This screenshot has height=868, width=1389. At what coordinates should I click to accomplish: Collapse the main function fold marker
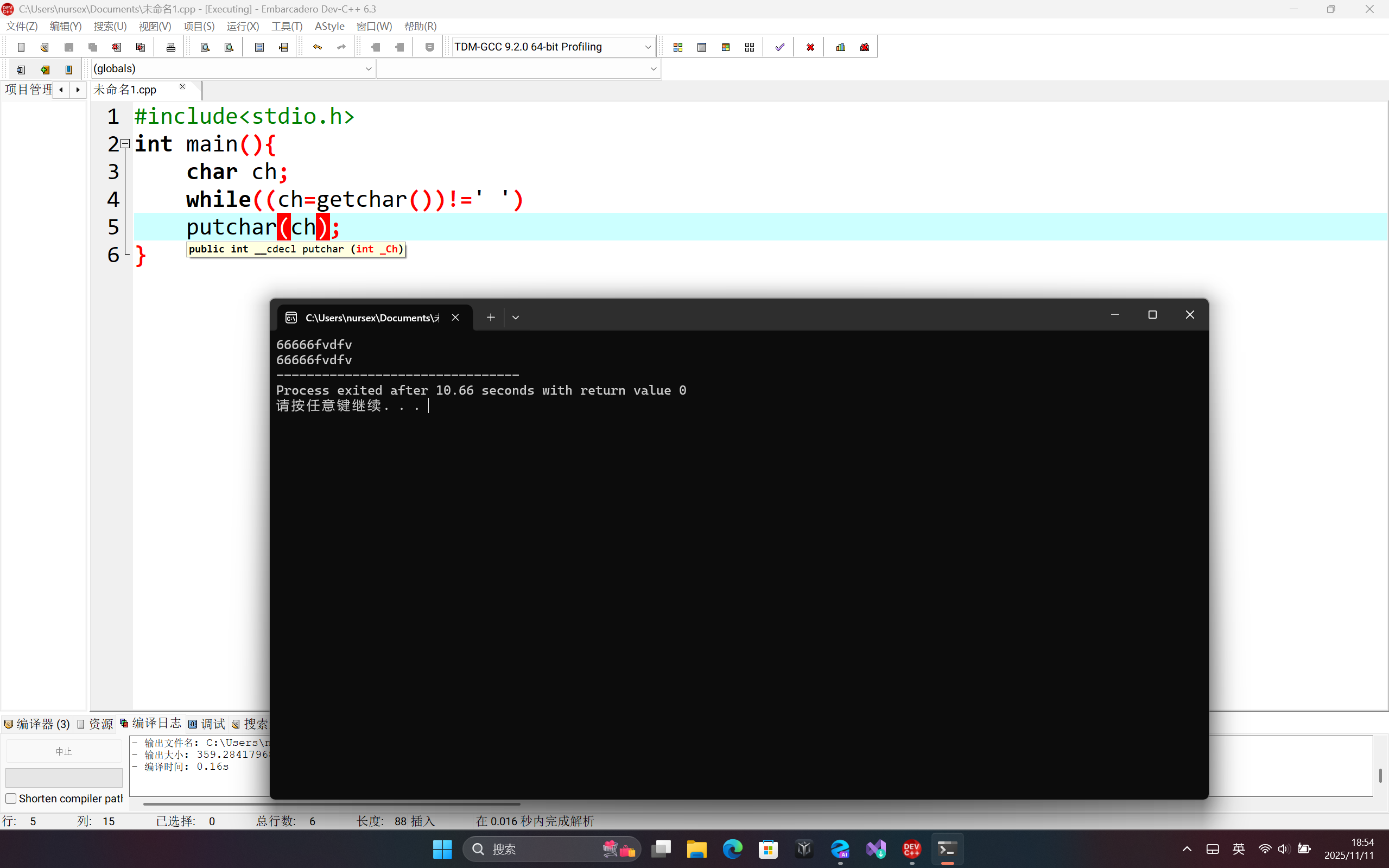coord(125,143)
